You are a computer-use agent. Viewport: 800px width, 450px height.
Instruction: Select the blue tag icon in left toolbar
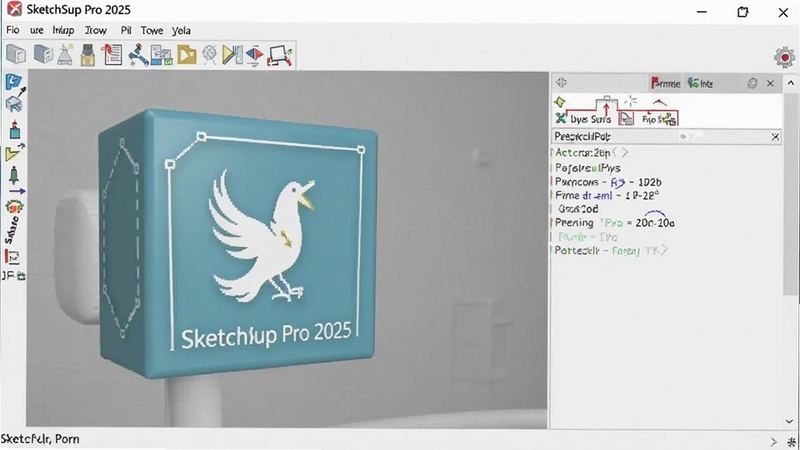tap(13, 81)
